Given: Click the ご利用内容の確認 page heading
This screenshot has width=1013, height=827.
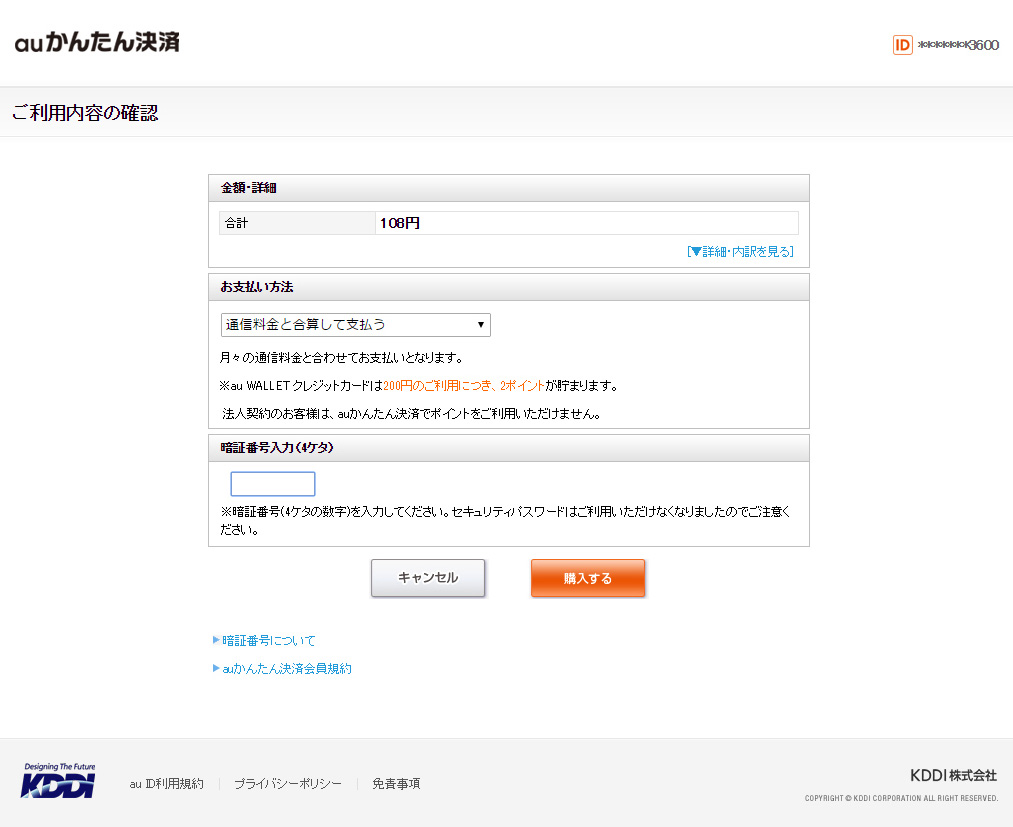Looking at the screenshot, I should 85,113.
